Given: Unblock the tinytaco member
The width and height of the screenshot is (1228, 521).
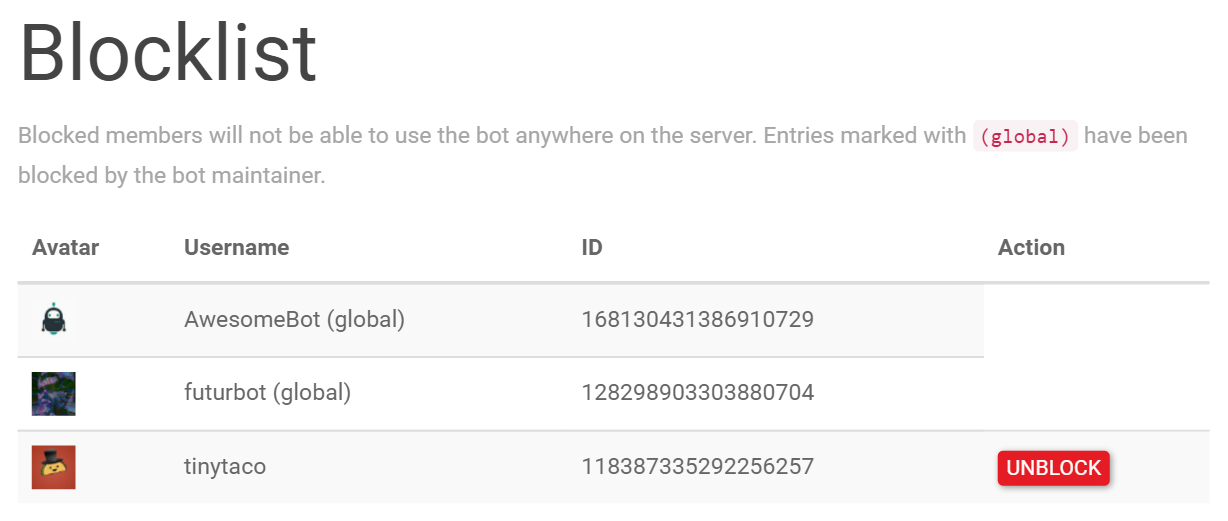Looking at the screenshot, I should [x=1053, y=468].
